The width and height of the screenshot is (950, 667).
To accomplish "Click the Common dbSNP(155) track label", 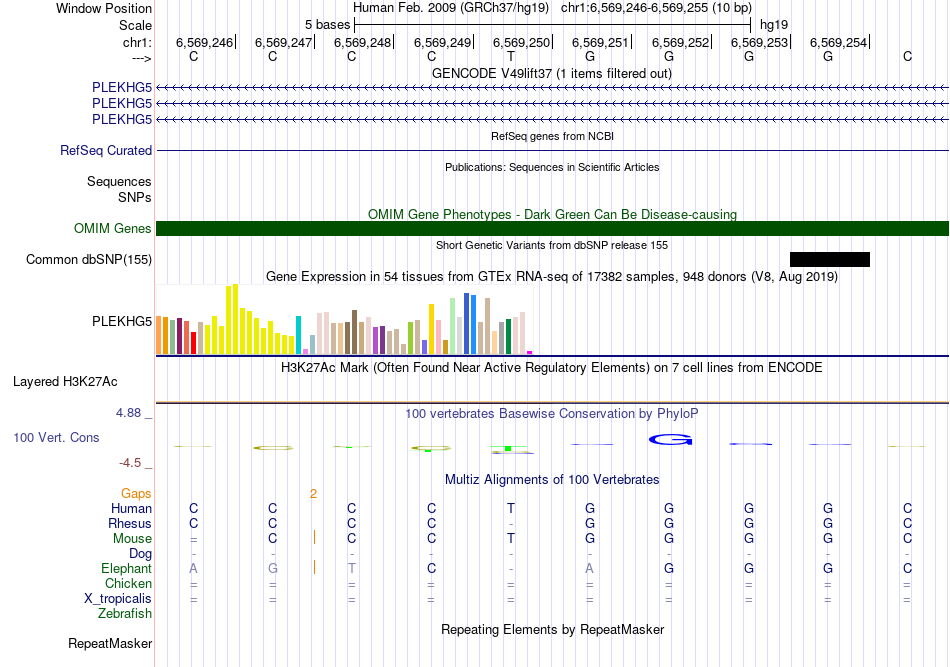I will [x=89, y=259].
